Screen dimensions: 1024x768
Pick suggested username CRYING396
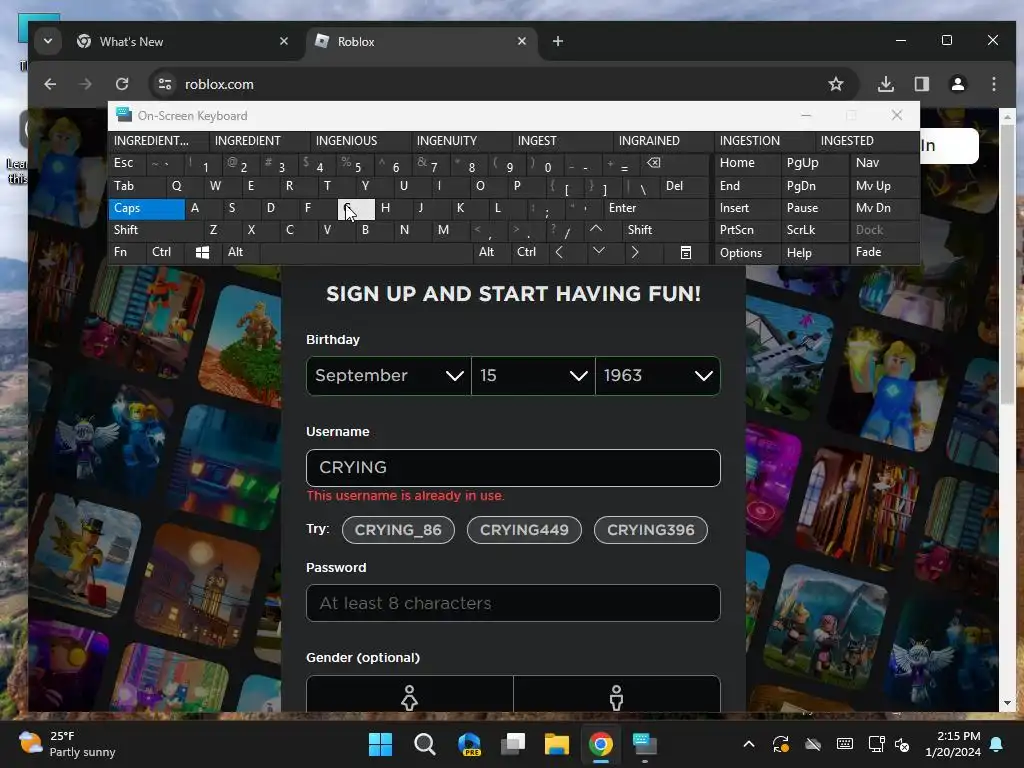tap(650, 530)
